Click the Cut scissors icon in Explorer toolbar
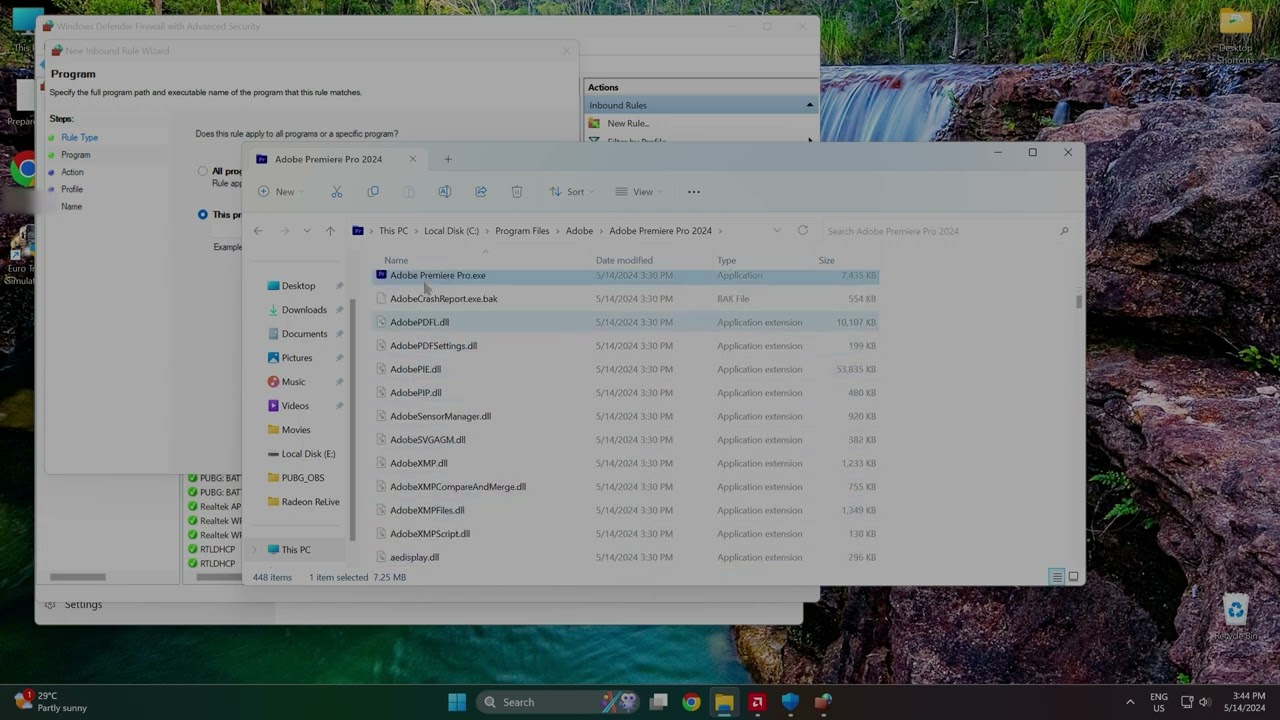 tap(337, 192)
